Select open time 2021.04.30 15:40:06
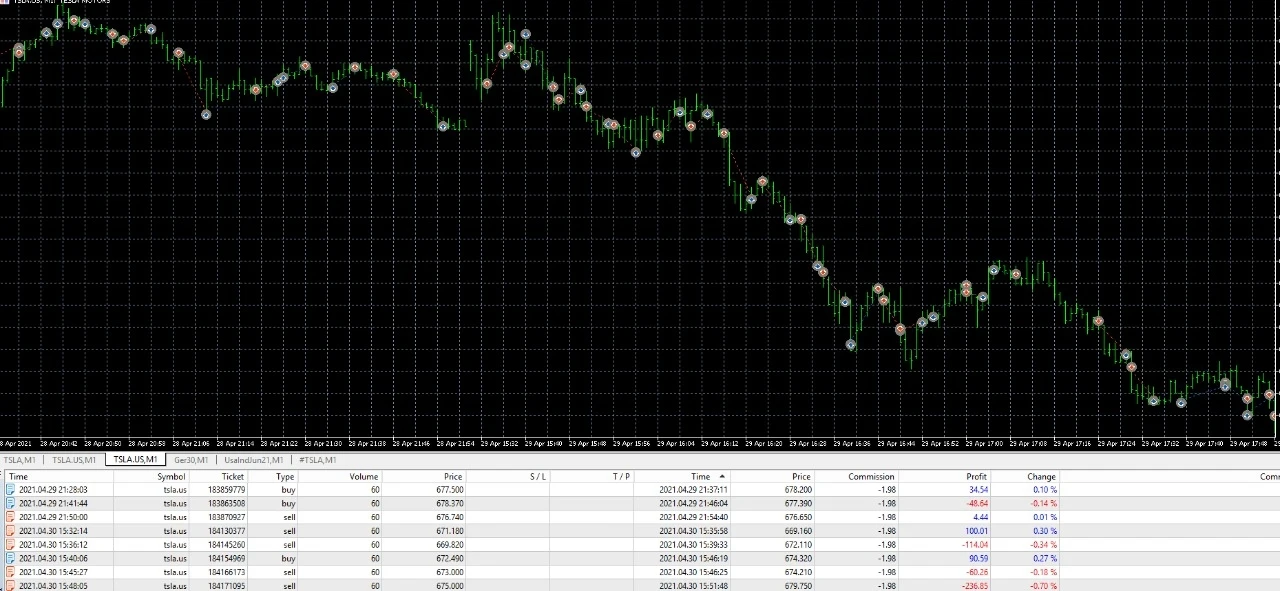 pyautogui.click(x=53, y=558)
